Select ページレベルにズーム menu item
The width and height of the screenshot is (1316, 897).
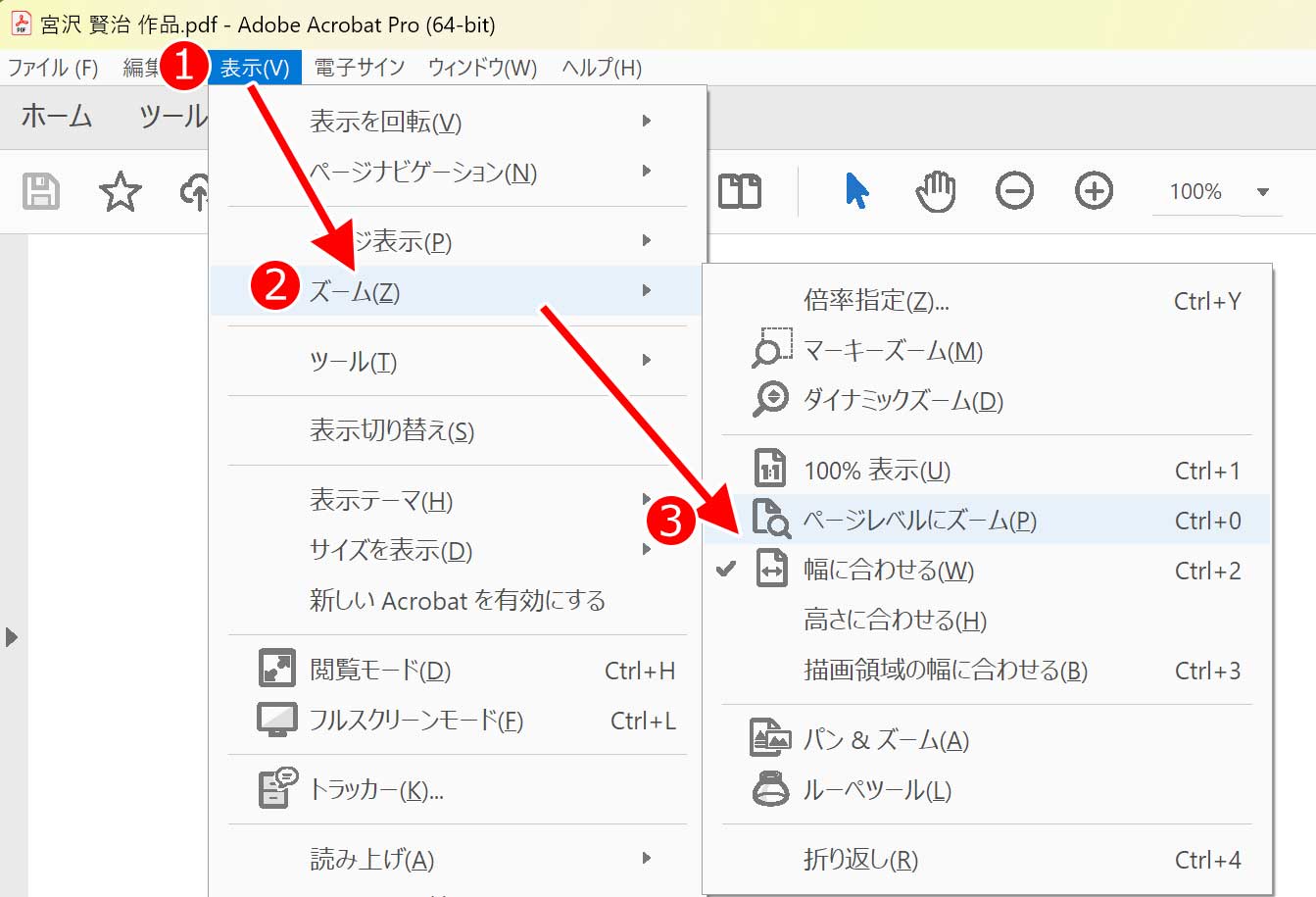tap(987, 520)
